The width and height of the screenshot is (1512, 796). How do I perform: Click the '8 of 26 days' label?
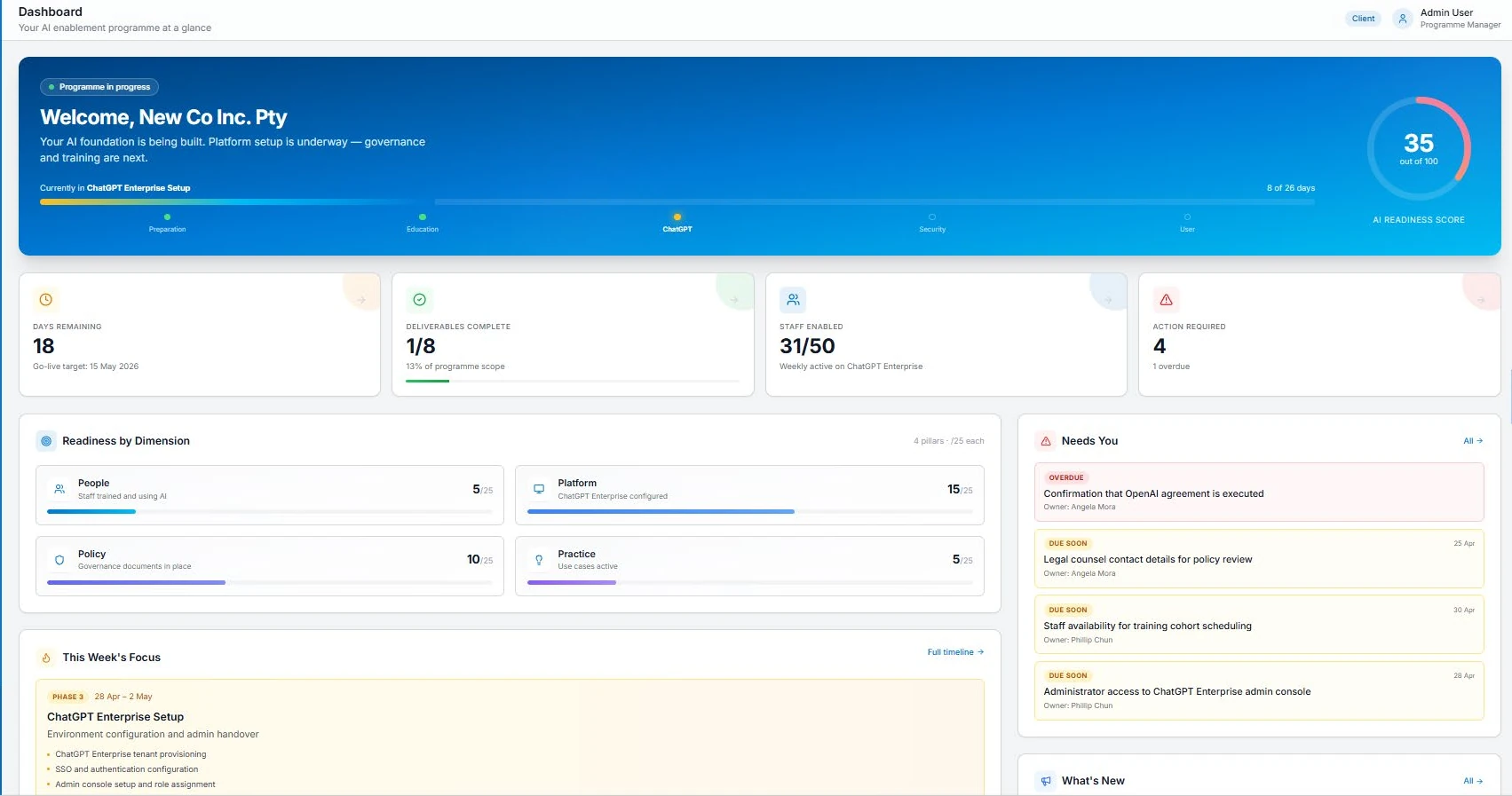coord(1291,188)
